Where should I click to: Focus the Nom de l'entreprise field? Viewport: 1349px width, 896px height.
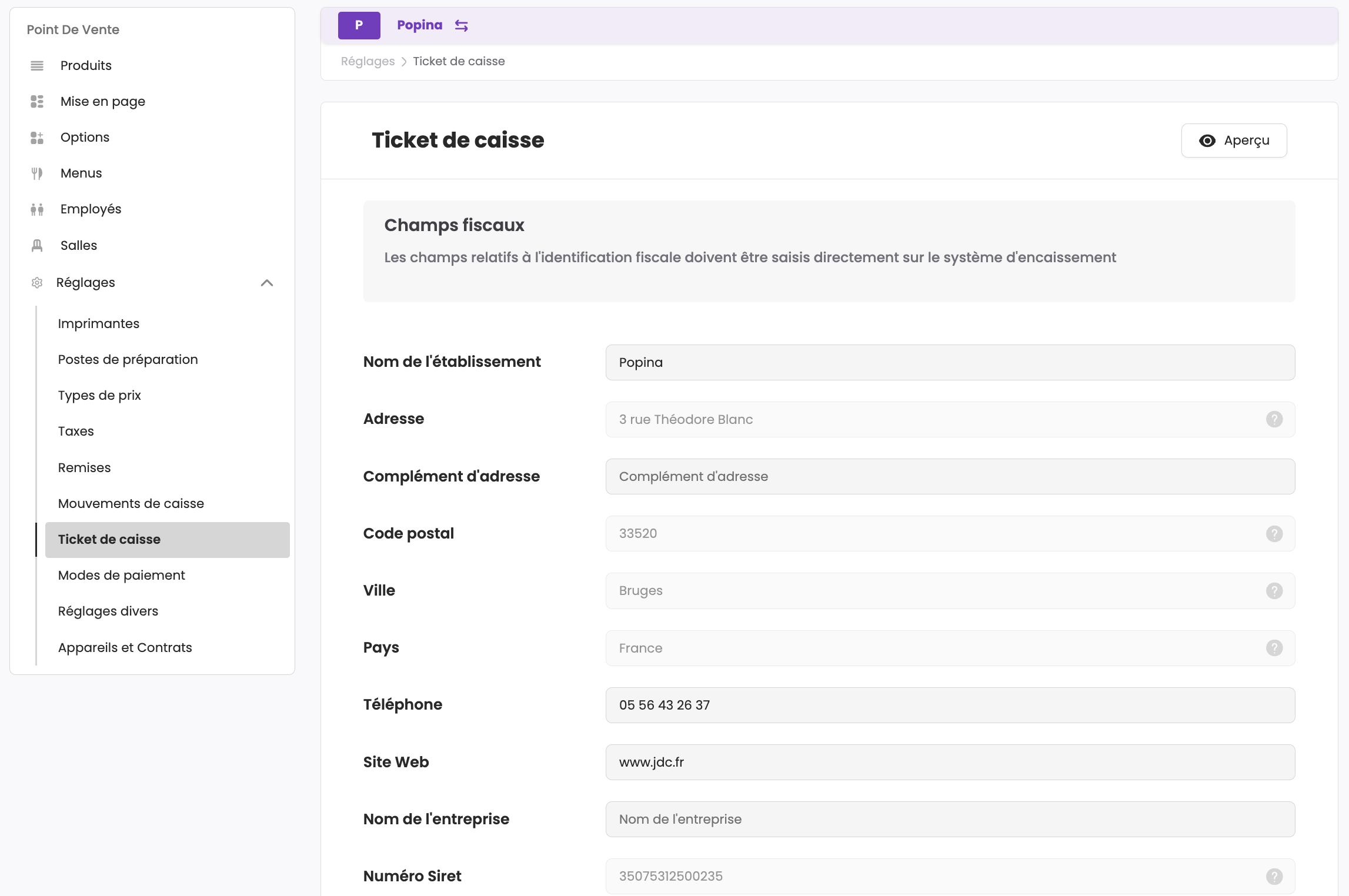[950, 819]
